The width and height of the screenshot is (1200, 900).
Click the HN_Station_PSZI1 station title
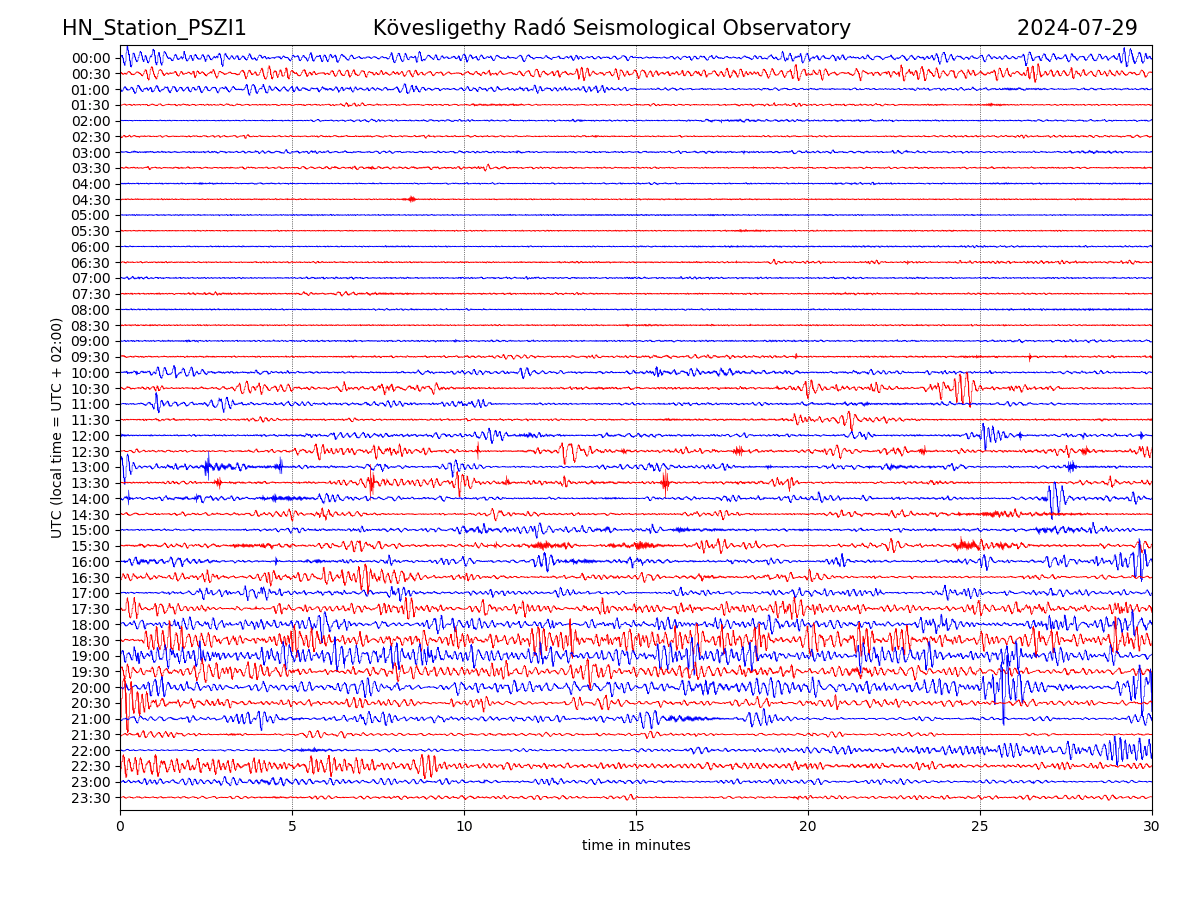[154, 29]
